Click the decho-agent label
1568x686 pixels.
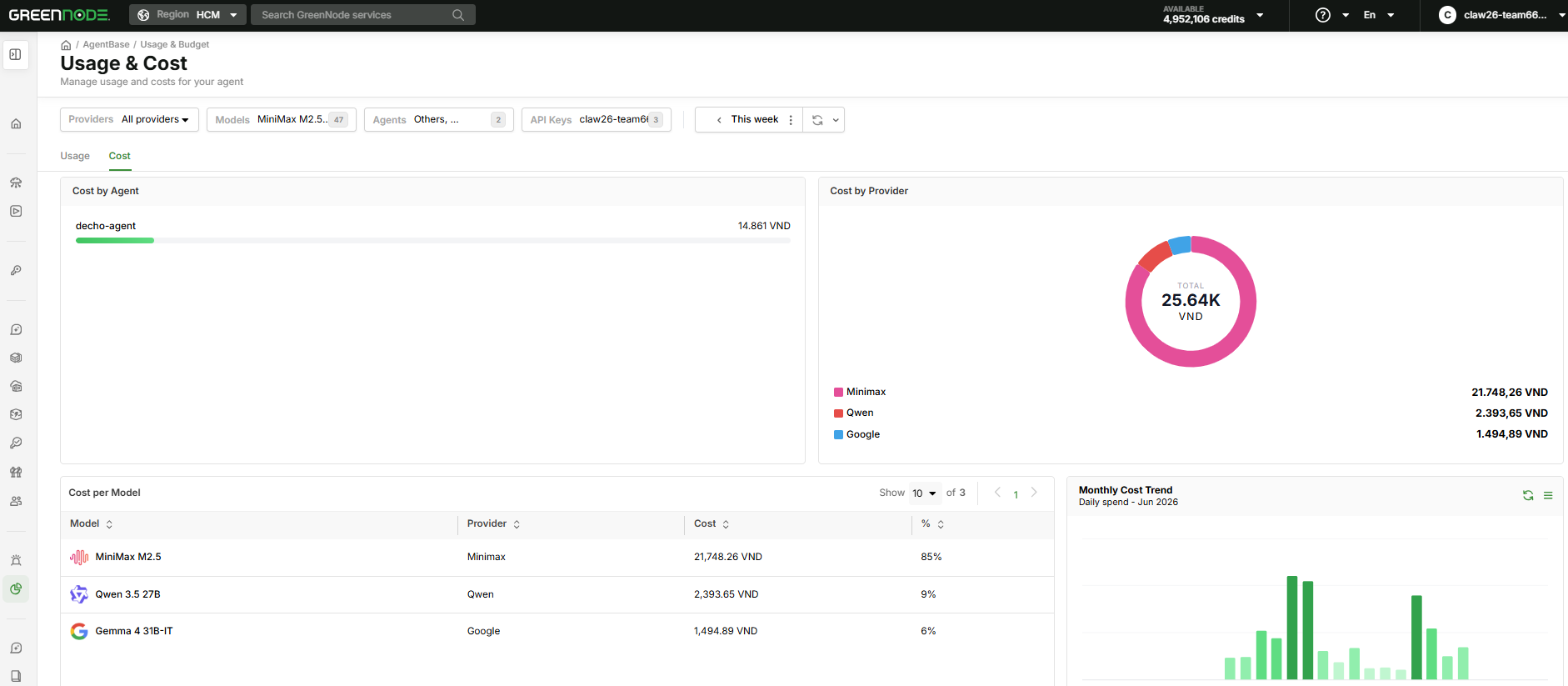click(106, 226)
